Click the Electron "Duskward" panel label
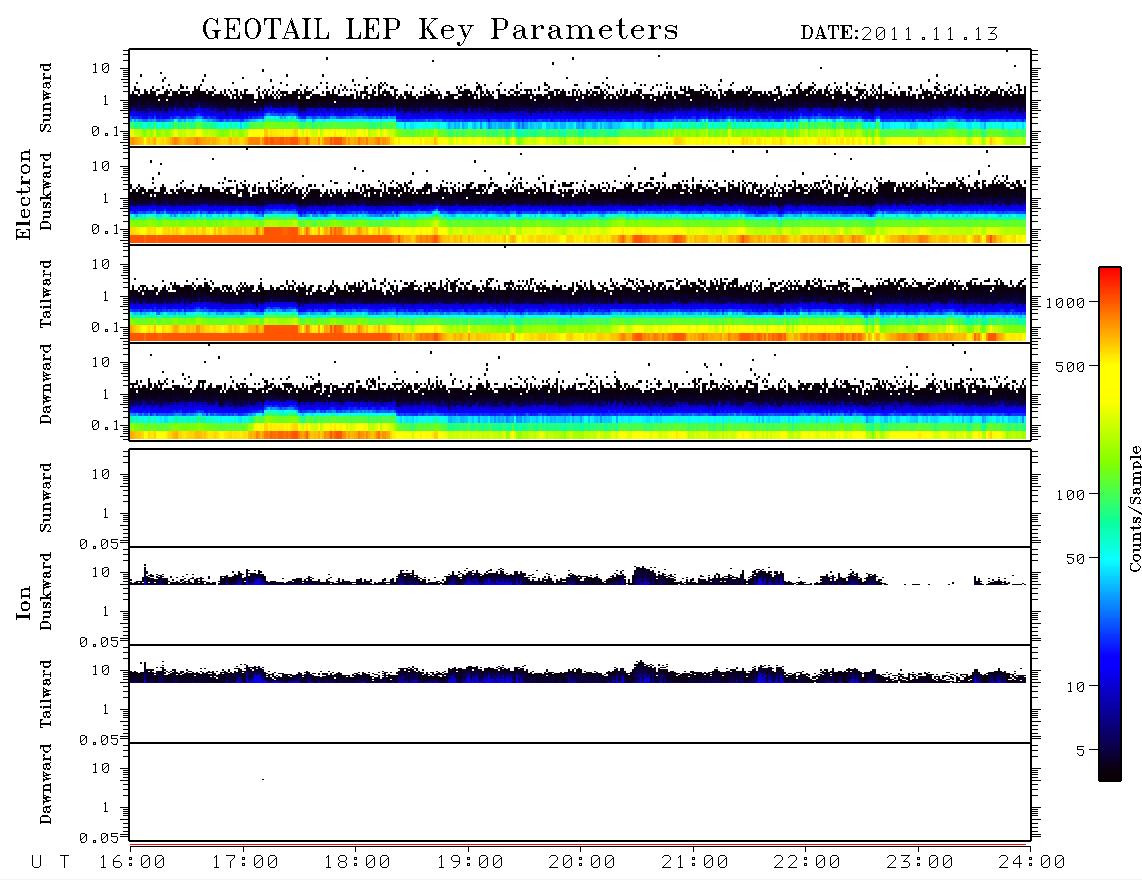Viewport: 1142px width, 880px height. click(x=46, y=191)
